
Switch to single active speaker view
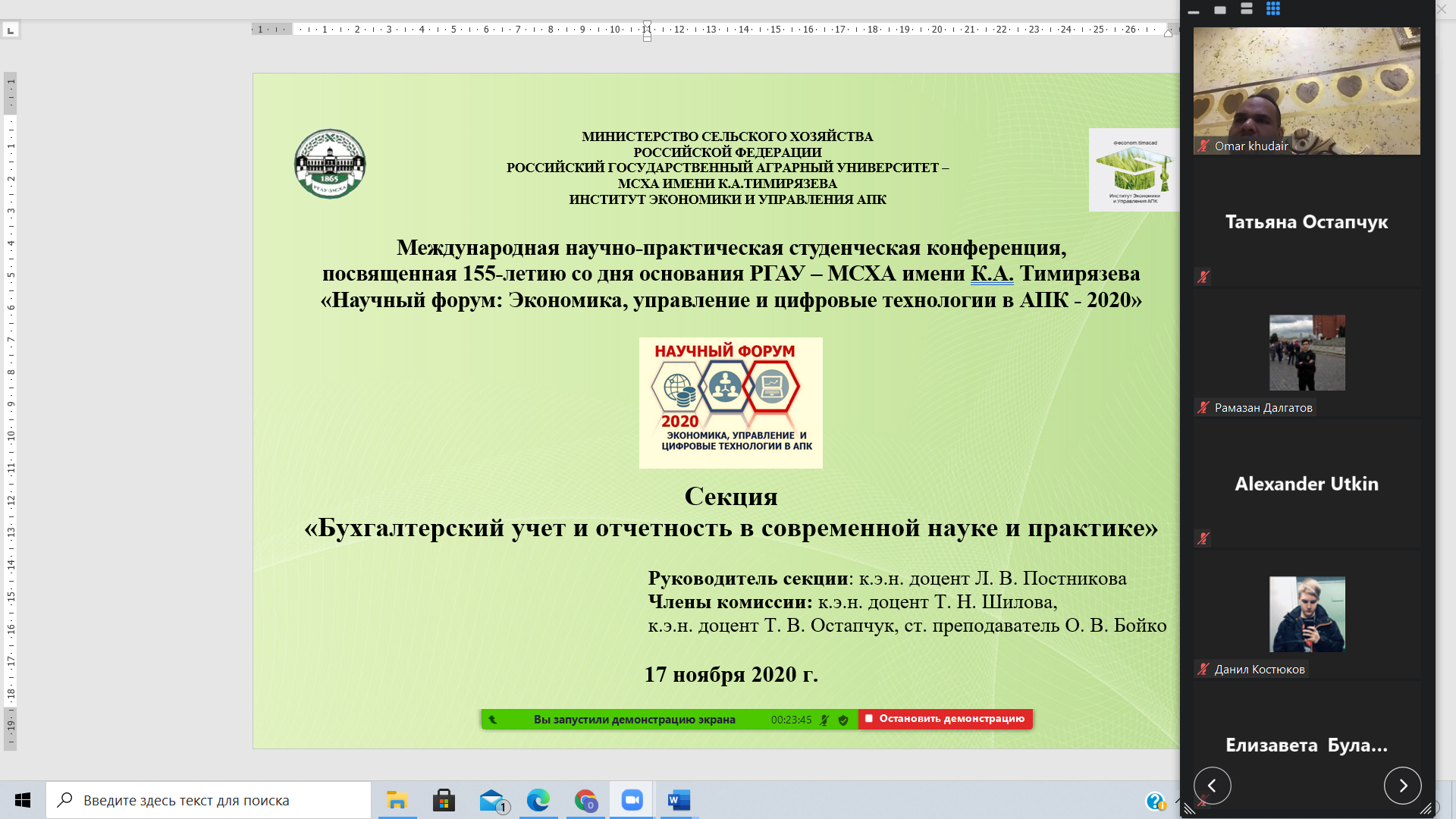(x=1220, y=10)
